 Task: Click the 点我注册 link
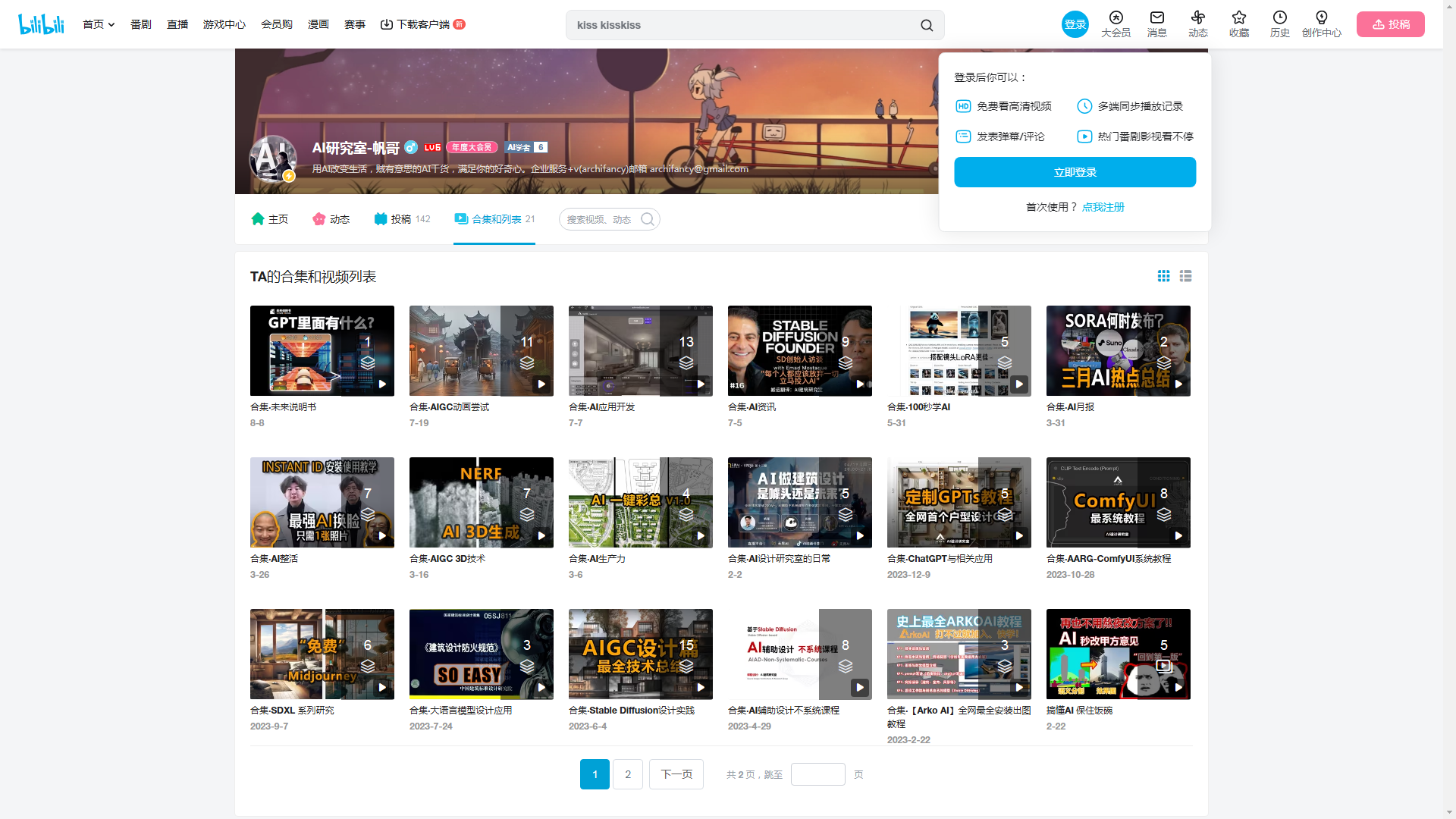(x=1103, y=207)
